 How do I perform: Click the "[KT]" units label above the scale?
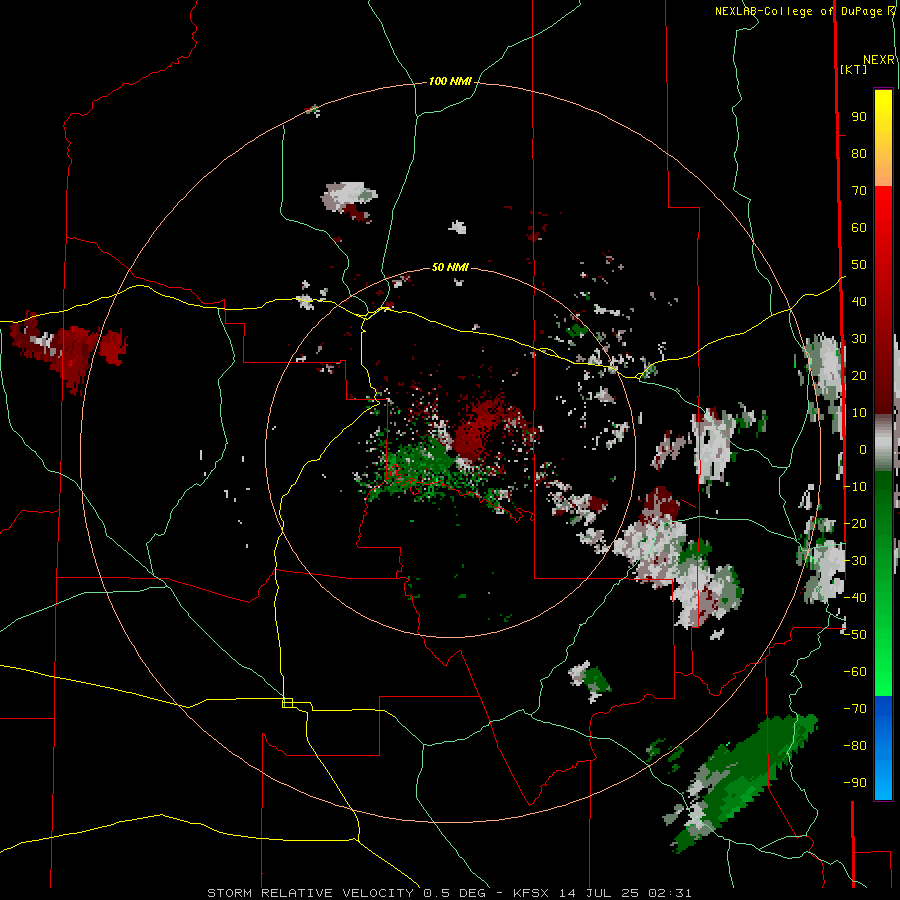(853, 69)
